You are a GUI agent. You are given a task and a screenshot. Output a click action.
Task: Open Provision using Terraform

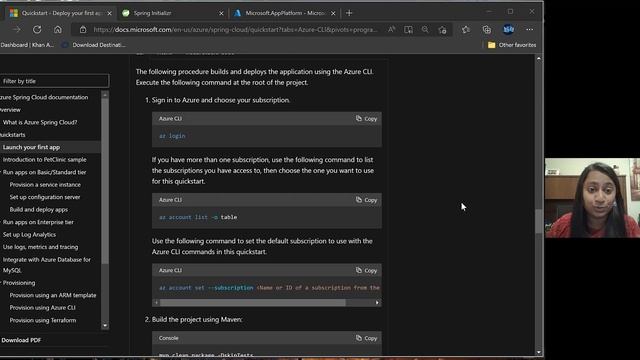point(43,320)
